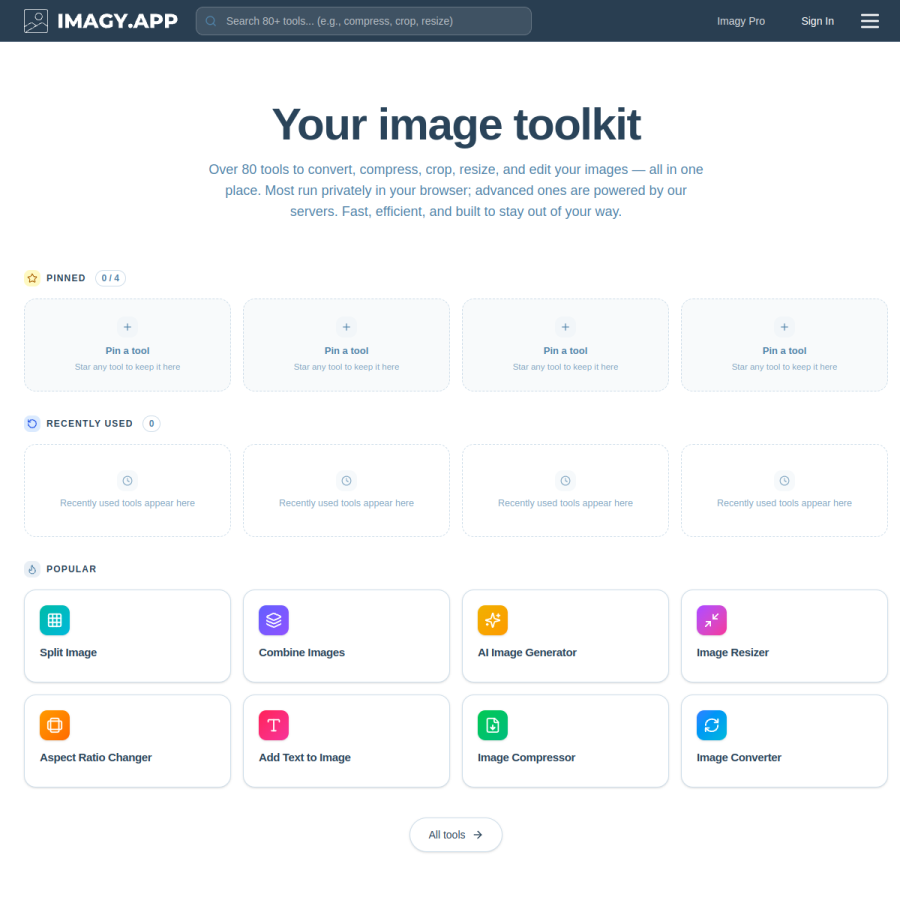Focus the Search 80+ tools field

pyautogui.click(x=363, y=21)
